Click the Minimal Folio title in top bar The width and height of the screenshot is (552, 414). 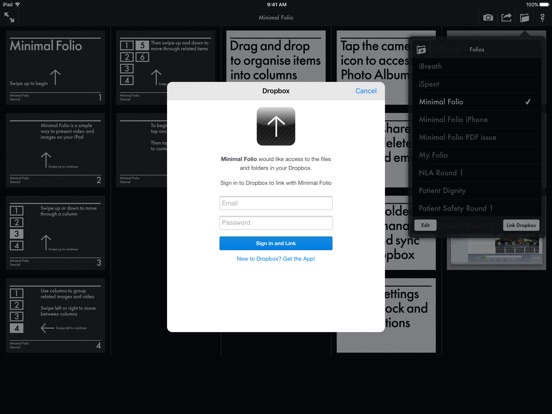[276, 18]
